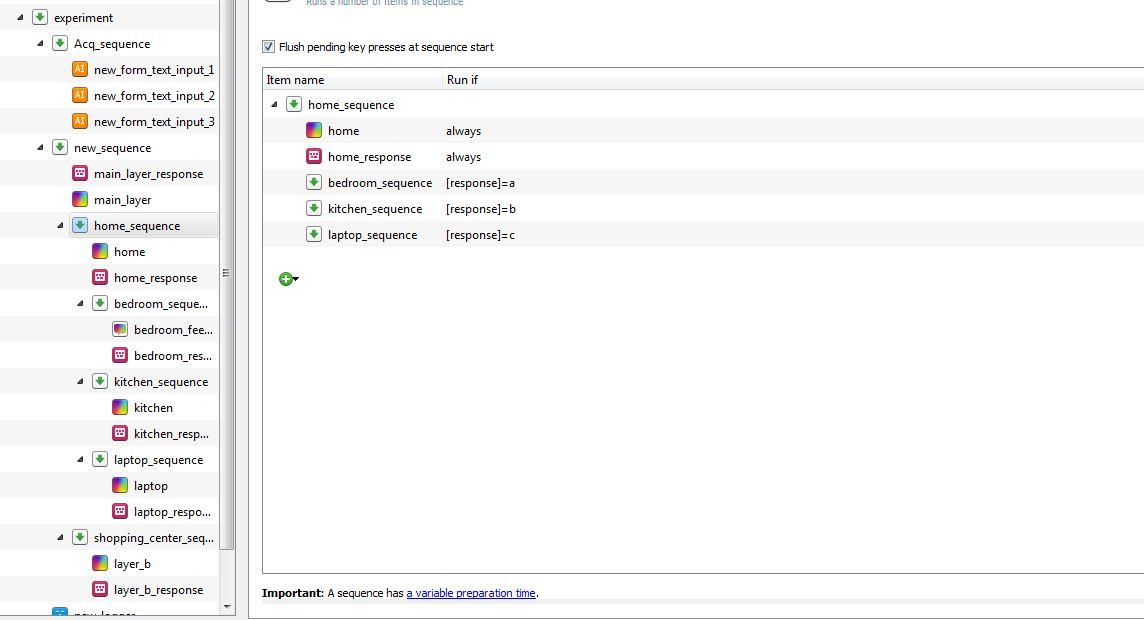The height and width of the screenshot is (620, 1144).
Task: Click the overview tree vertical scrollbar
Action: click(x=227, y=274)
